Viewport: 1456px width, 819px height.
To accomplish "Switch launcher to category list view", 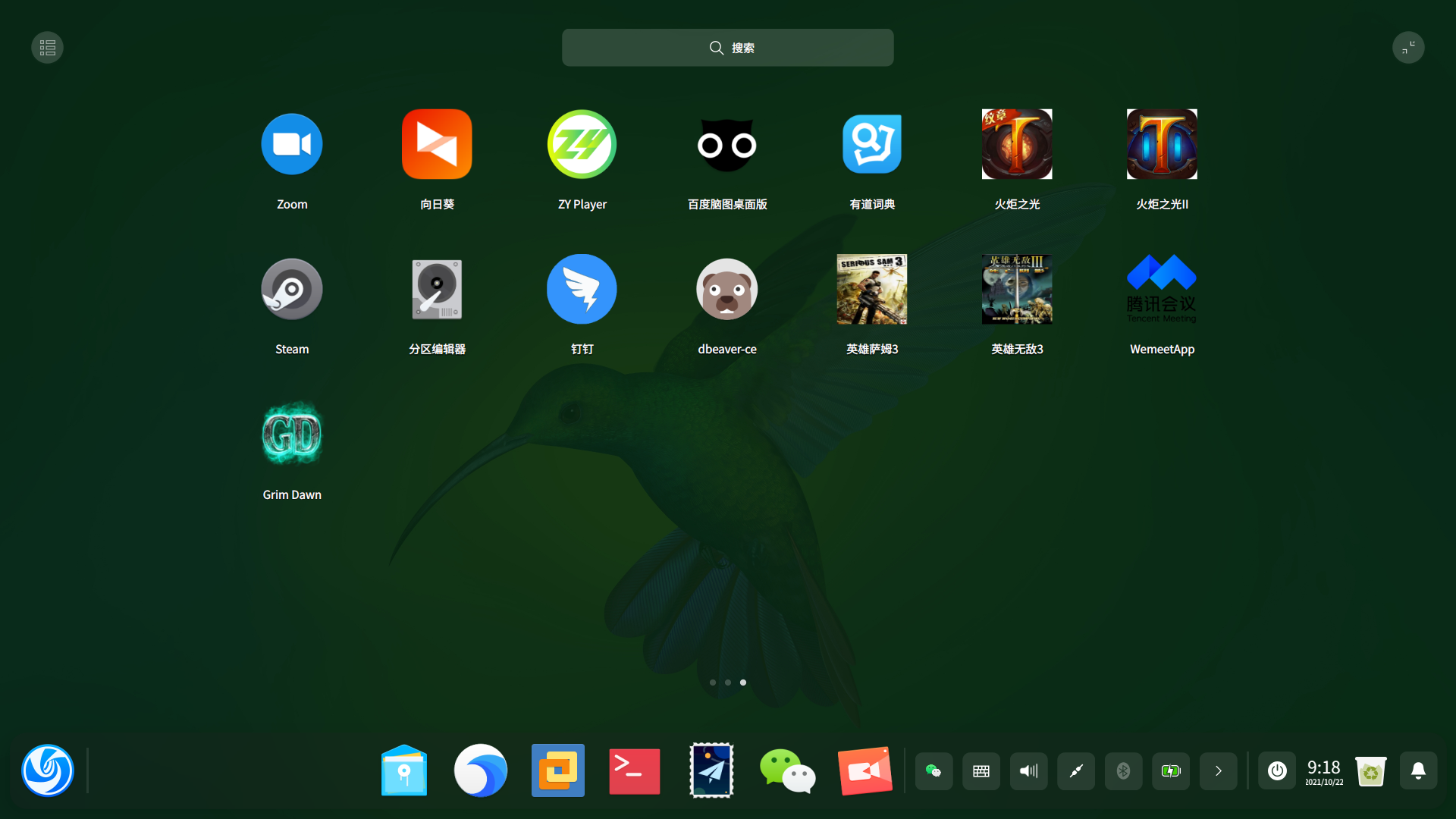I will click(47, 48).
